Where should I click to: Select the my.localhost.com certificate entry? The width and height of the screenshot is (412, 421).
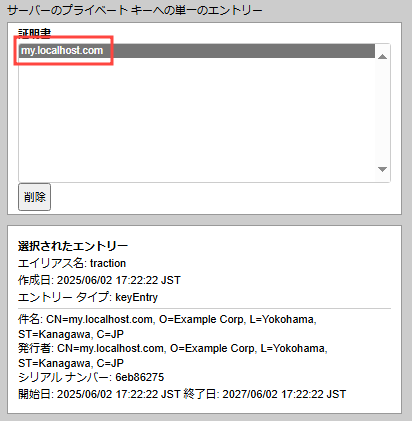click(x=197, y=51)
